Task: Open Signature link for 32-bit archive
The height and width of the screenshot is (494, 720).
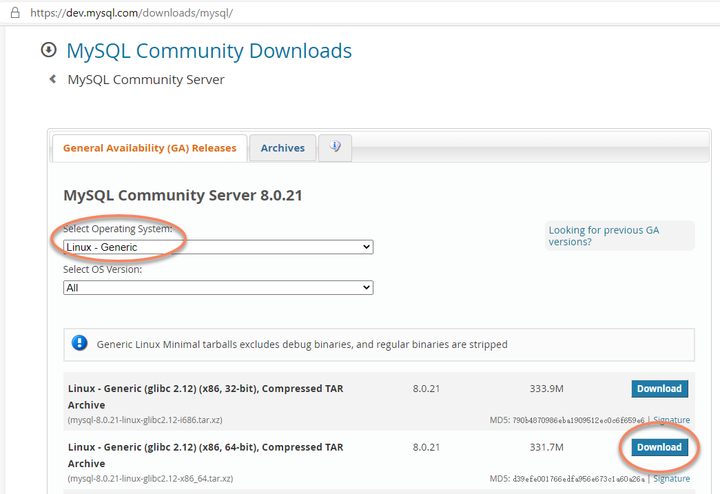Action: pos(671,420)
